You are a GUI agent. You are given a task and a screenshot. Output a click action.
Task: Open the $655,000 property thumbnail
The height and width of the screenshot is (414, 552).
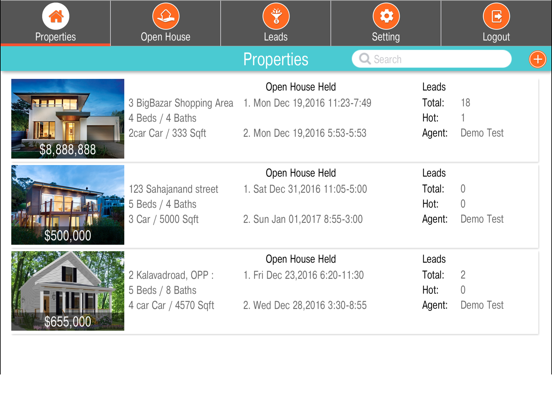(68, 291)
